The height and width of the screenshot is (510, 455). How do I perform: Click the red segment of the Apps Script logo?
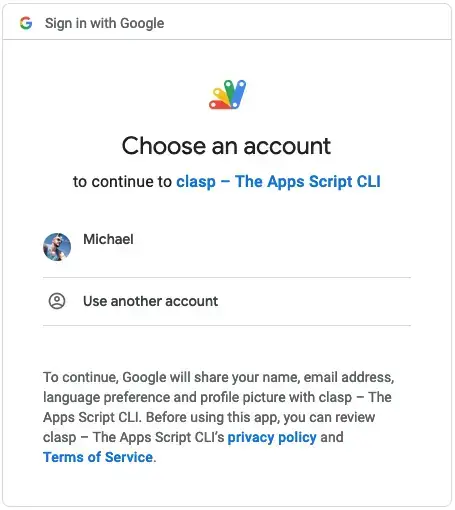[x=218, y=105]
